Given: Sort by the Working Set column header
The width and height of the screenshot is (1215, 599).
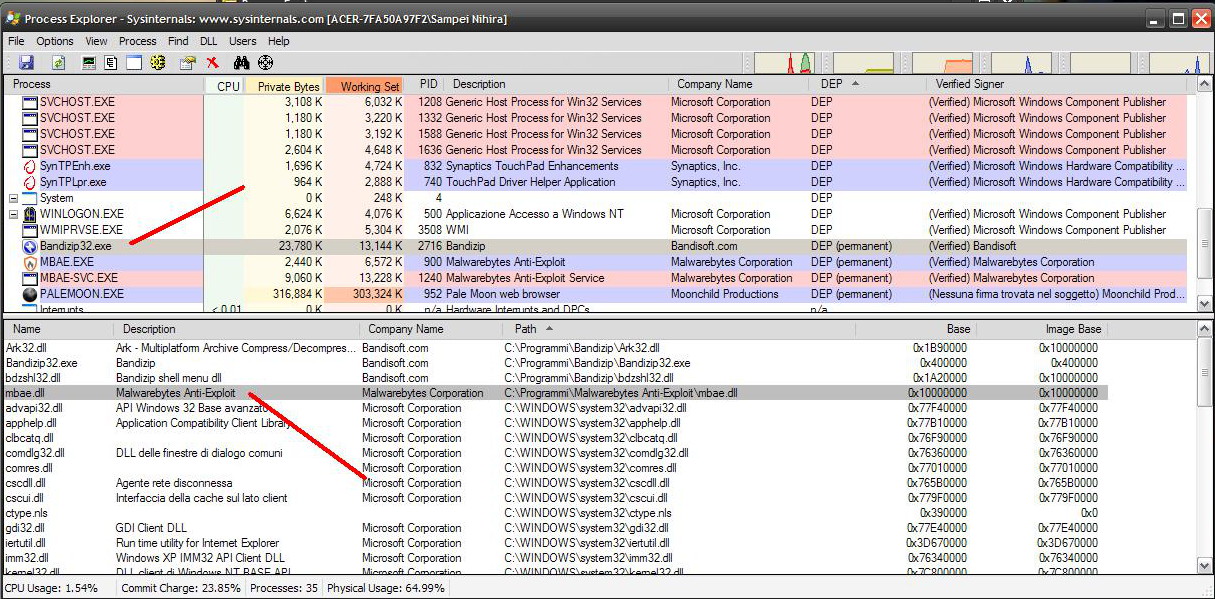Looking at the screenshot, I should (x=365, y=86).
